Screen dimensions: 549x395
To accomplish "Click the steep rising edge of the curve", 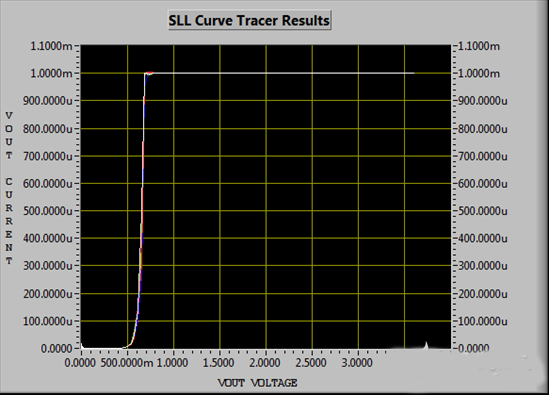I will pos(142,210).
